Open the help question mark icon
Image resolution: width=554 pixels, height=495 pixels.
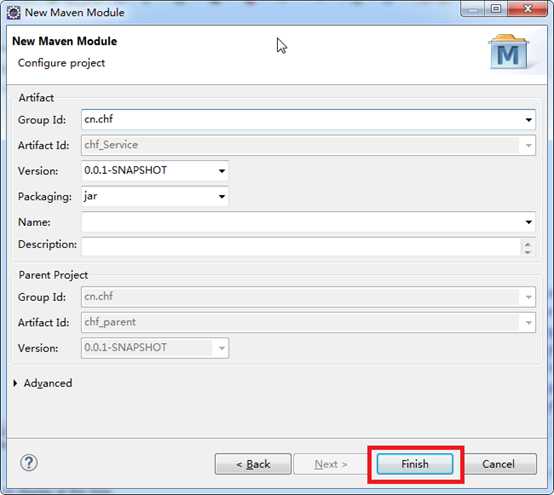(29, 463)
